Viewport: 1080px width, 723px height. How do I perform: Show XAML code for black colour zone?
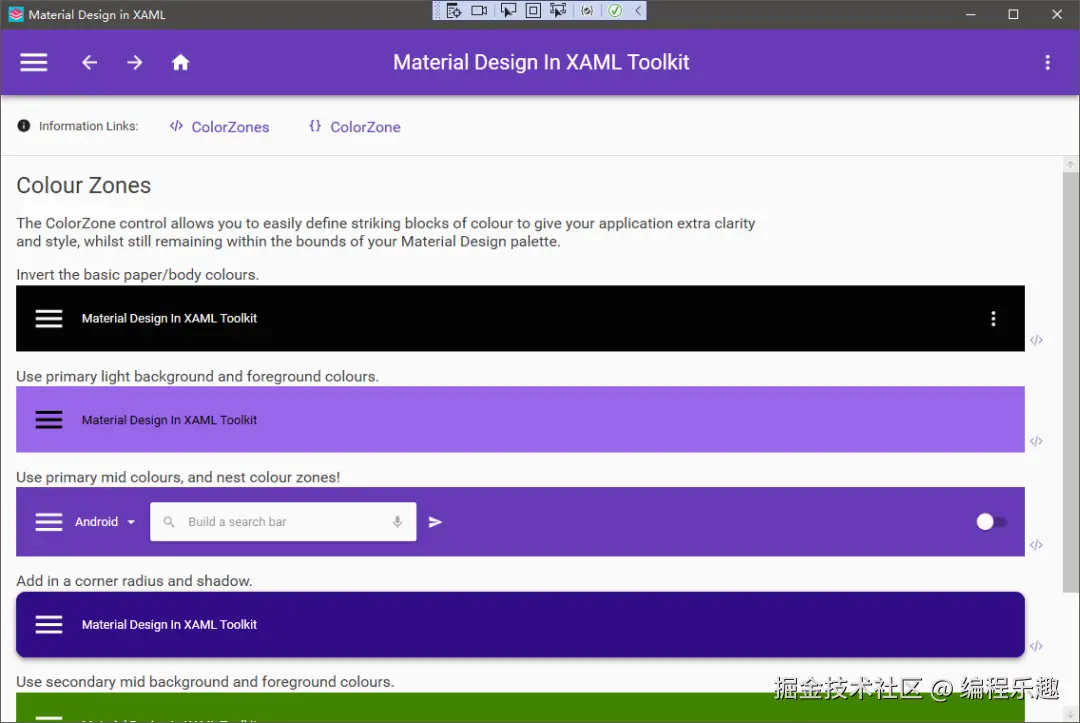[x=1036, y=340]
